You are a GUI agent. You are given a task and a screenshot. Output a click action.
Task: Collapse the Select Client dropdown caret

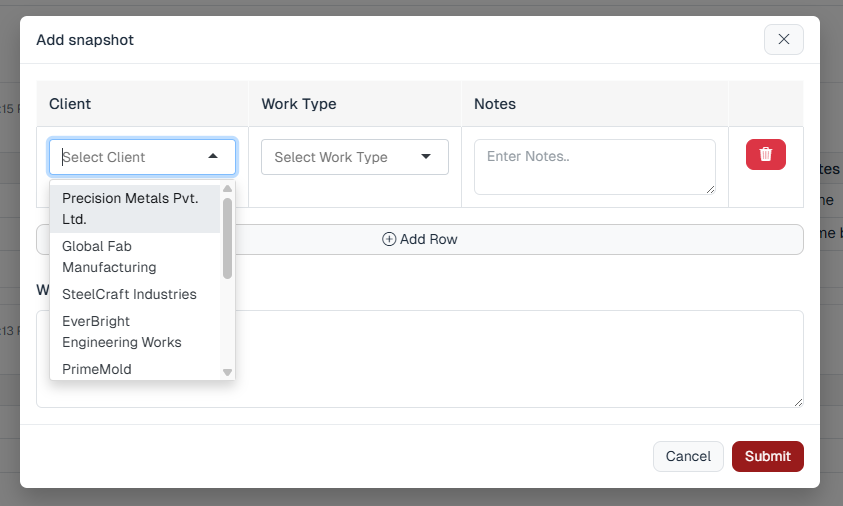pos(213,157)
